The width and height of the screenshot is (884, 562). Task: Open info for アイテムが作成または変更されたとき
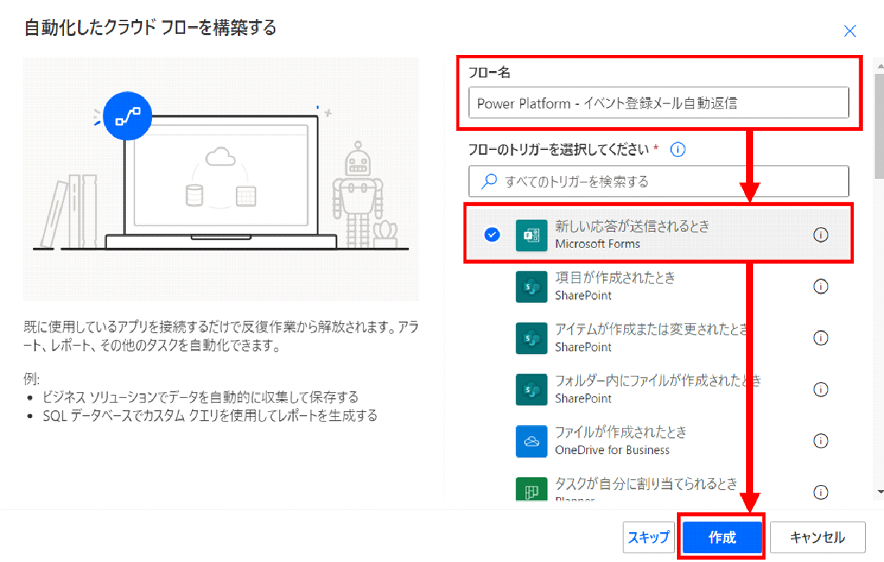click(820, 338)
